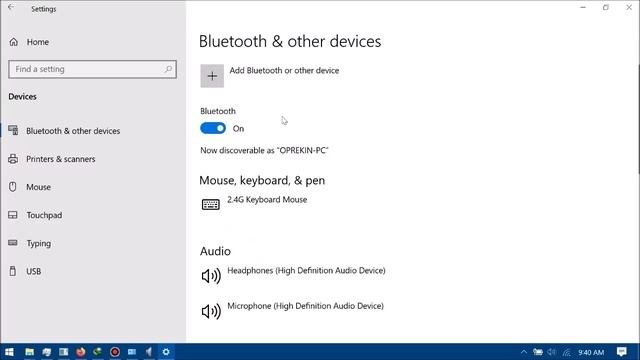Click the Printers & scanners printer icon
640x360 pixels.
point(13,159)
